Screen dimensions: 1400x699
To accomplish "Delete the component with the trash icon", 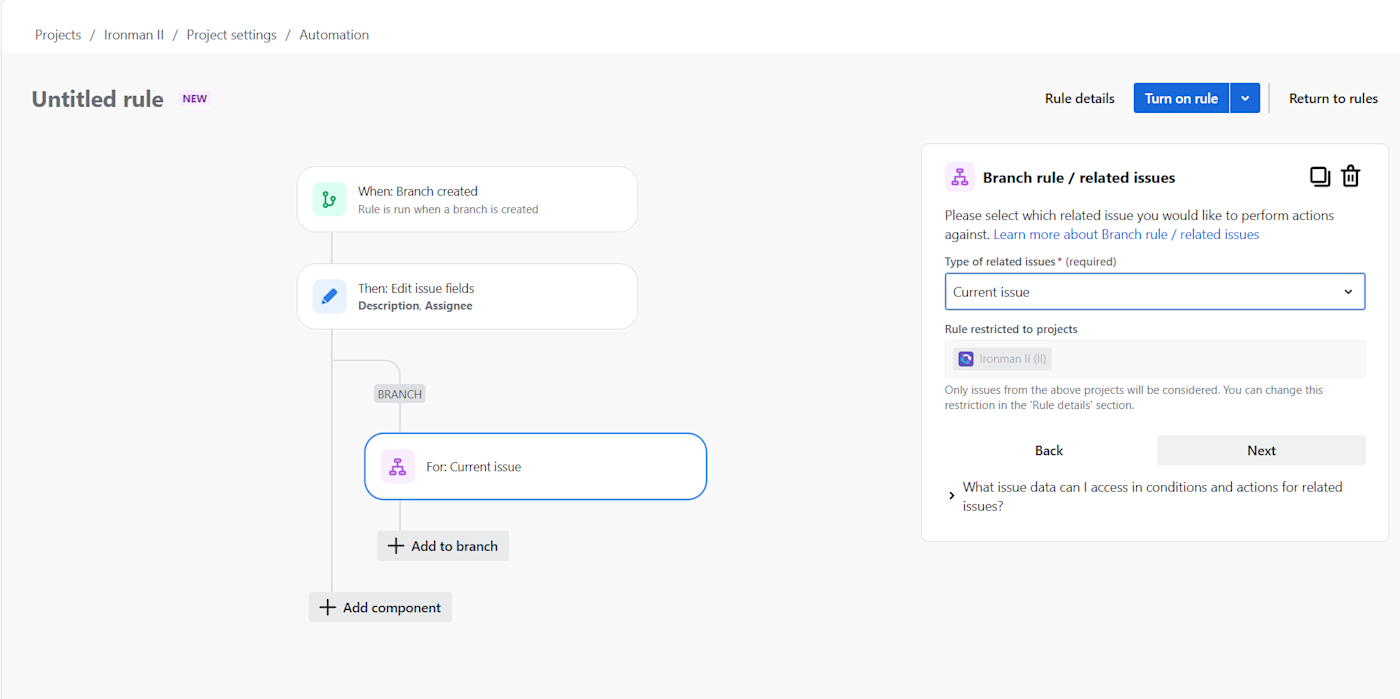I will pyautogui.click(x=1350, y=177).
